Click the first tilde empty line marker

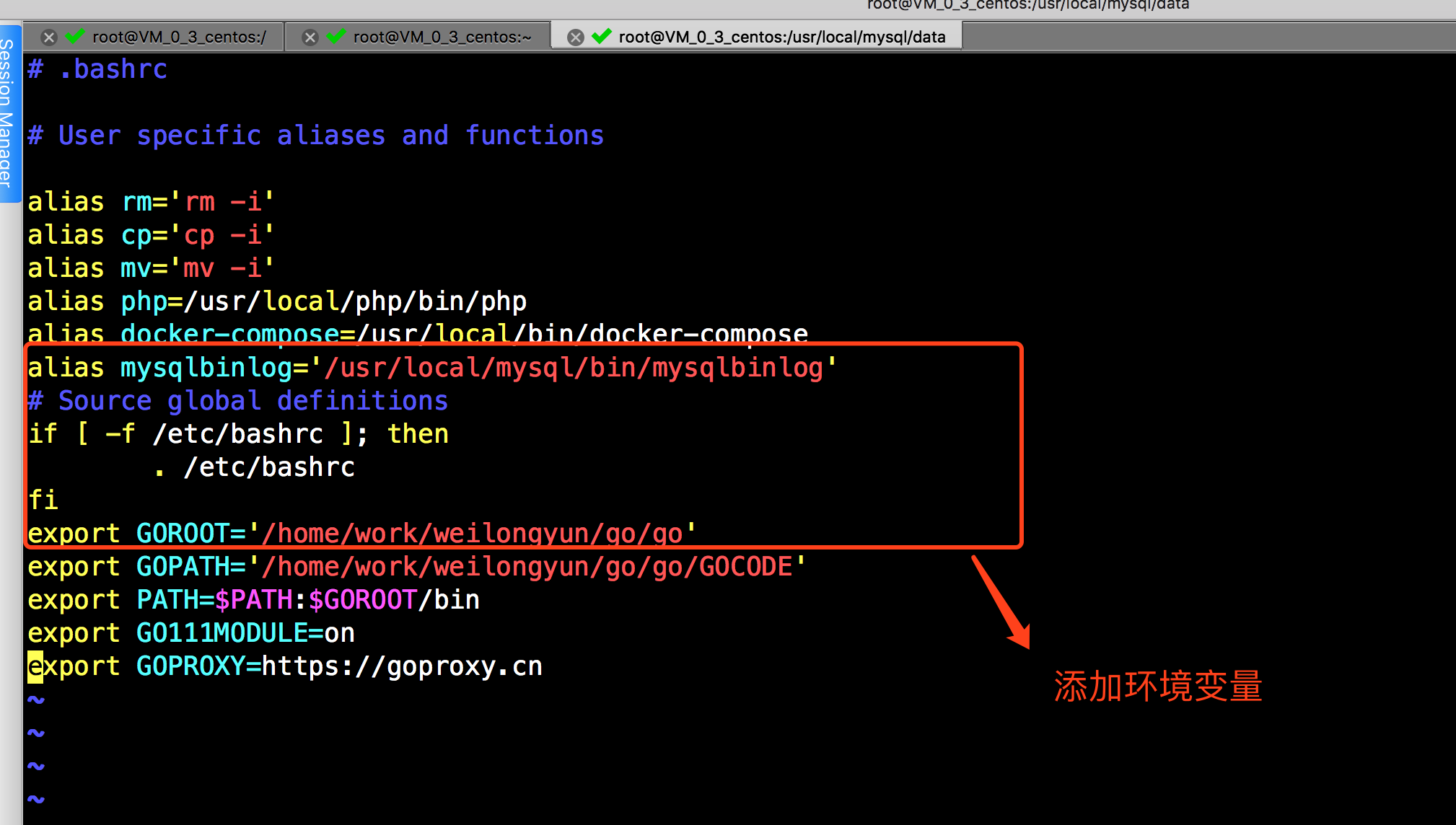coord(36,700)
